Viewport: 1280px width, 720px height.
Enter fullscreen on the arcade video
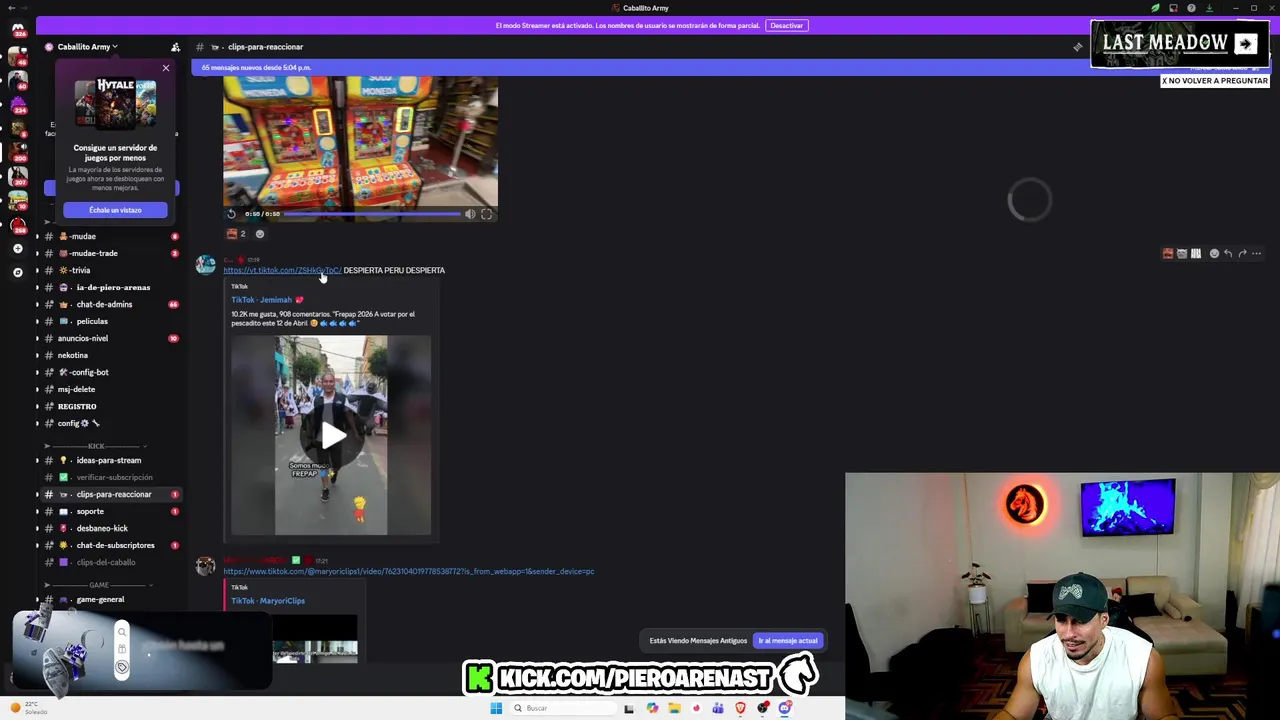487,214
